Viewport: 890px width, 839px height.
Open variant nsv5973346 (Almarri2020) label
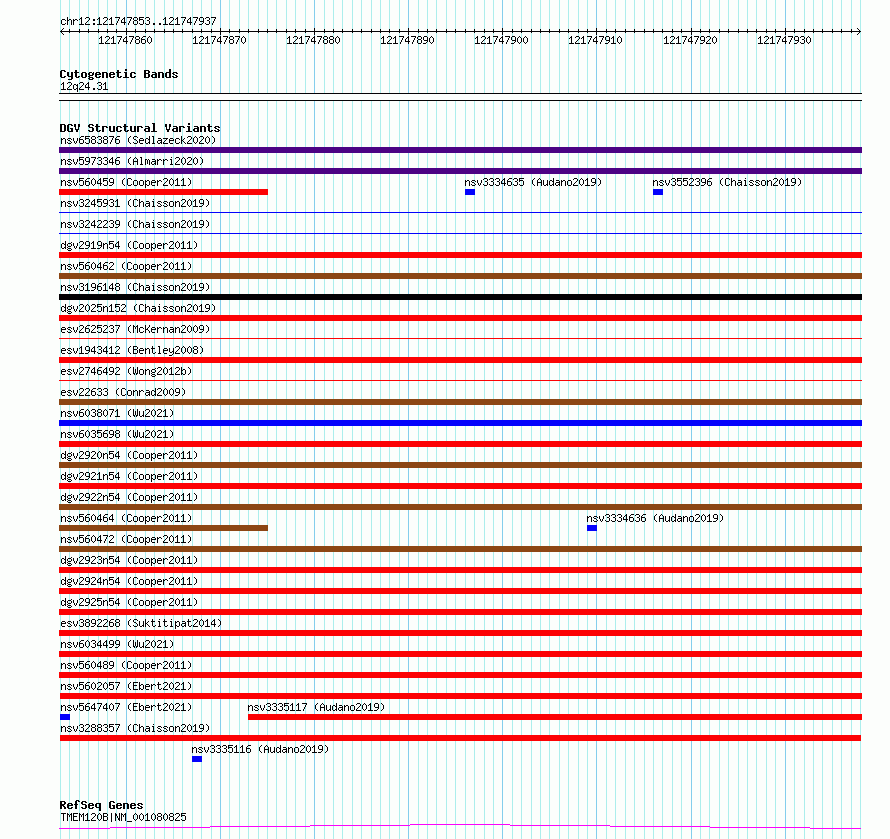pyautogui.click(x=132, y=161)
